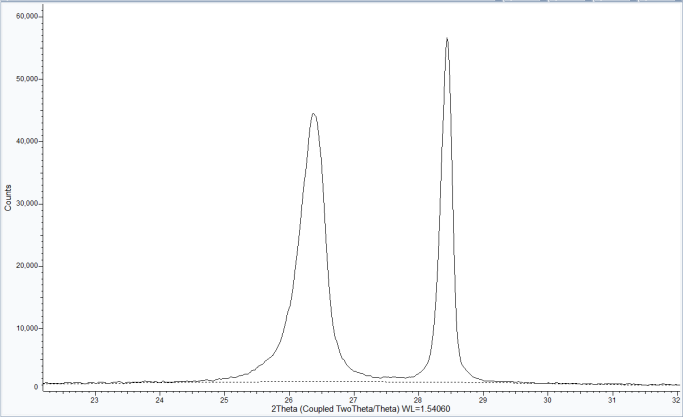Click the apex of the tallest peak near 28.4

[x=447, y=39]
